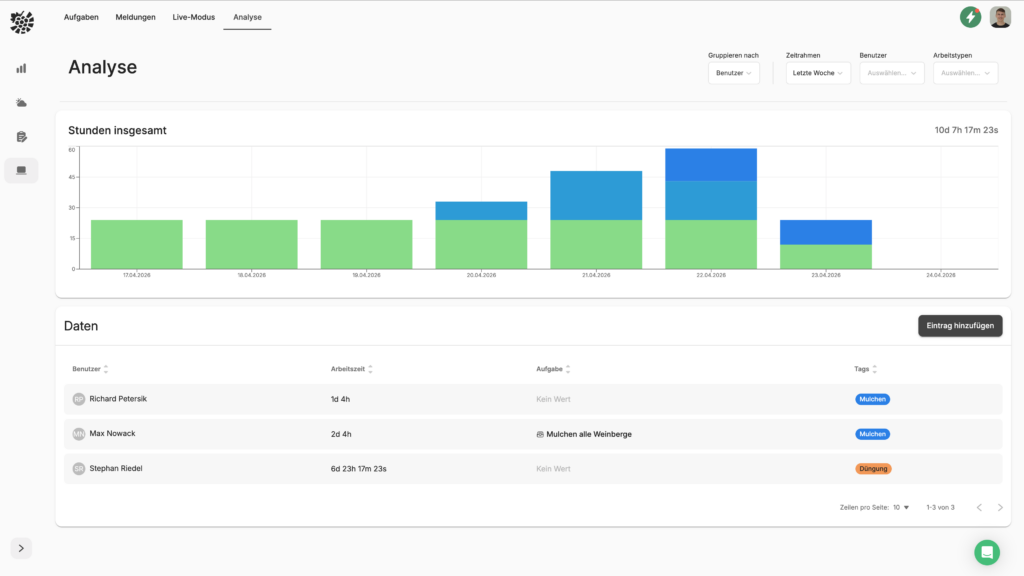The width and height of the screenshot is (1024, 576).
Task: Open the Gruppieren nach dropdown
Action: click(x=734, y=73)
